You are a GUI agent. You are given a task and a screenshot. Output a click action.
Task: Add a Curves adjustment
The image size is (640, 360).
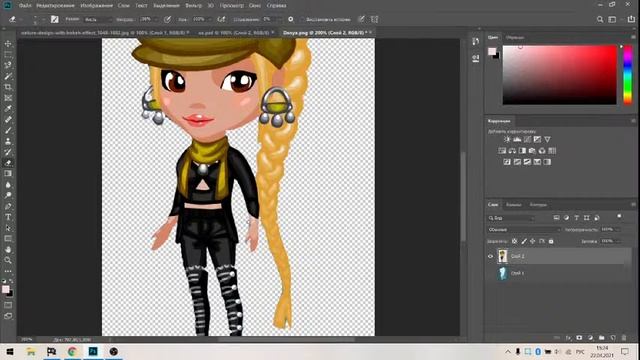[527, 139]
